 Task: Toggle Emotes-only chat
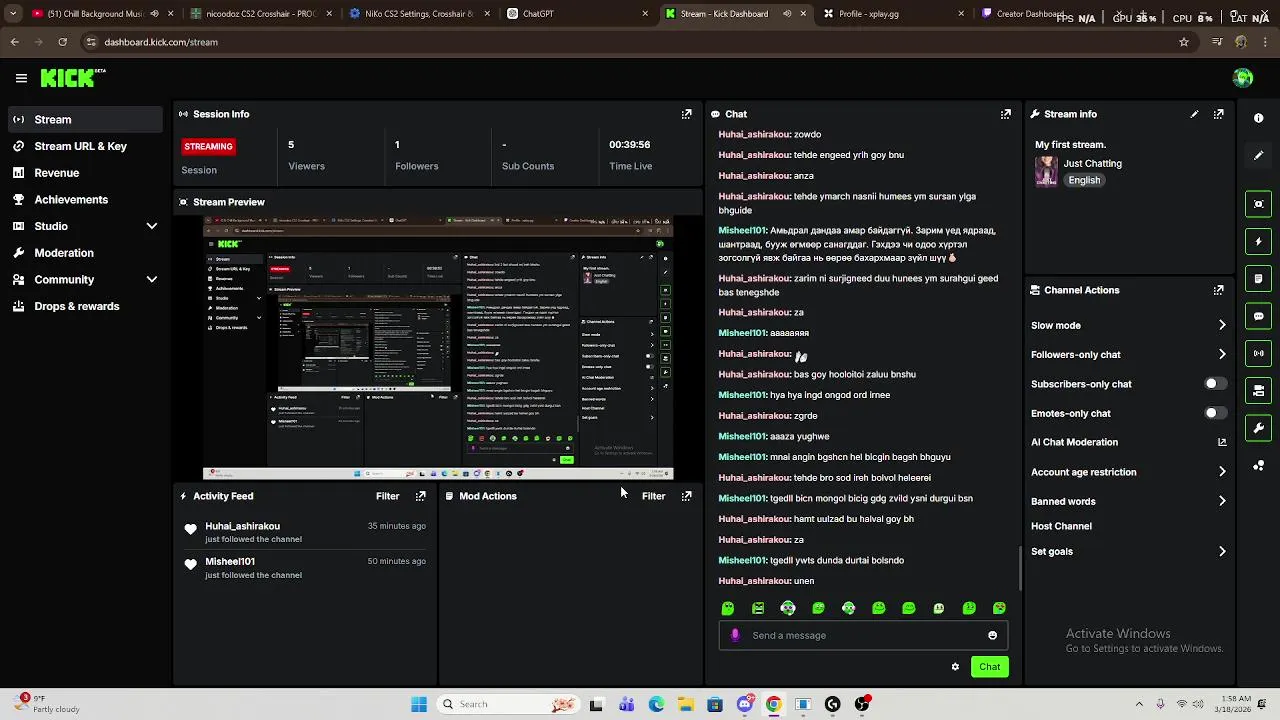(1214, 413)
